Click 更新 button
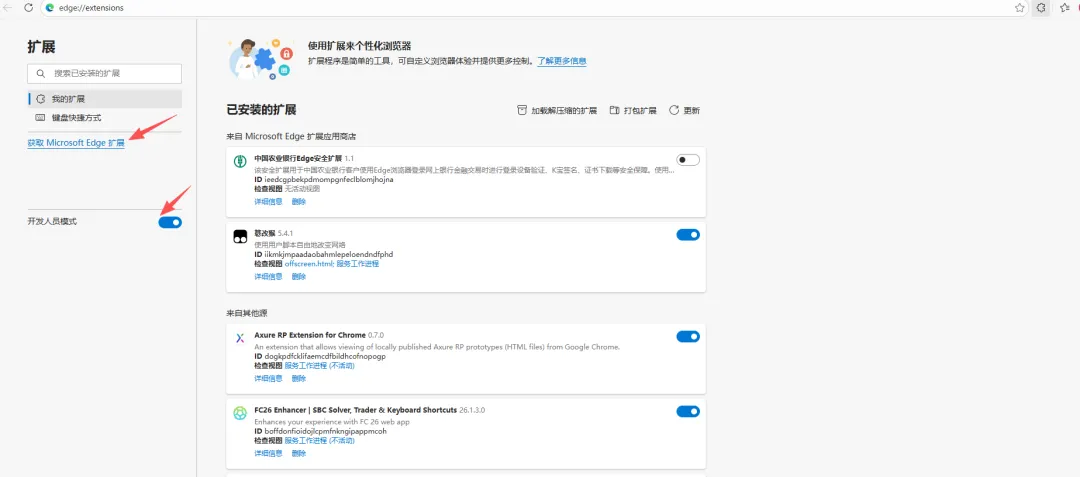This screenshot has height=477, width=1080. click(685, 110)
